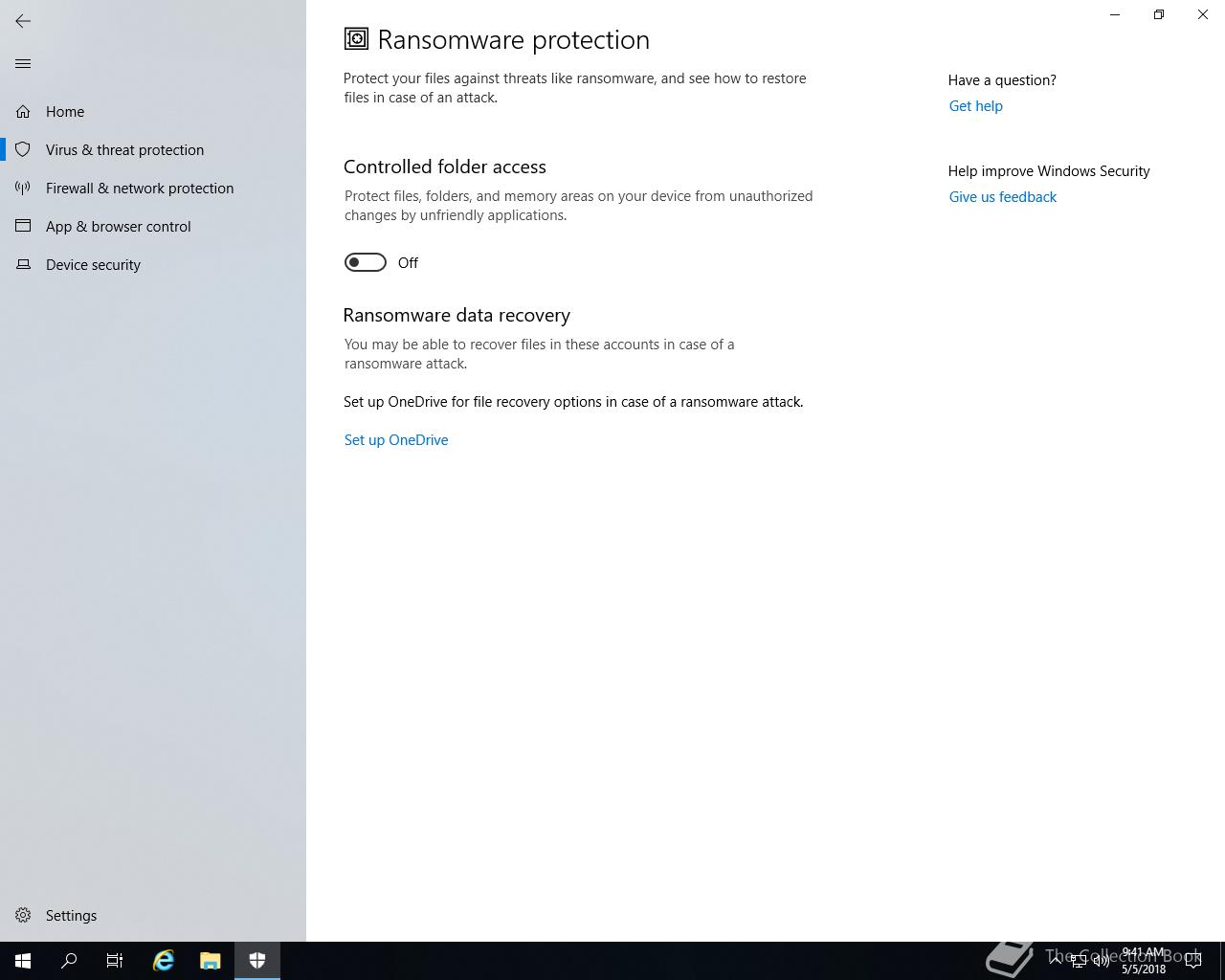Viewport: 1225px width, 980px height.
Task: Click the App & browser control window icon
Action: pyautogui.click(x=23, y=227)
